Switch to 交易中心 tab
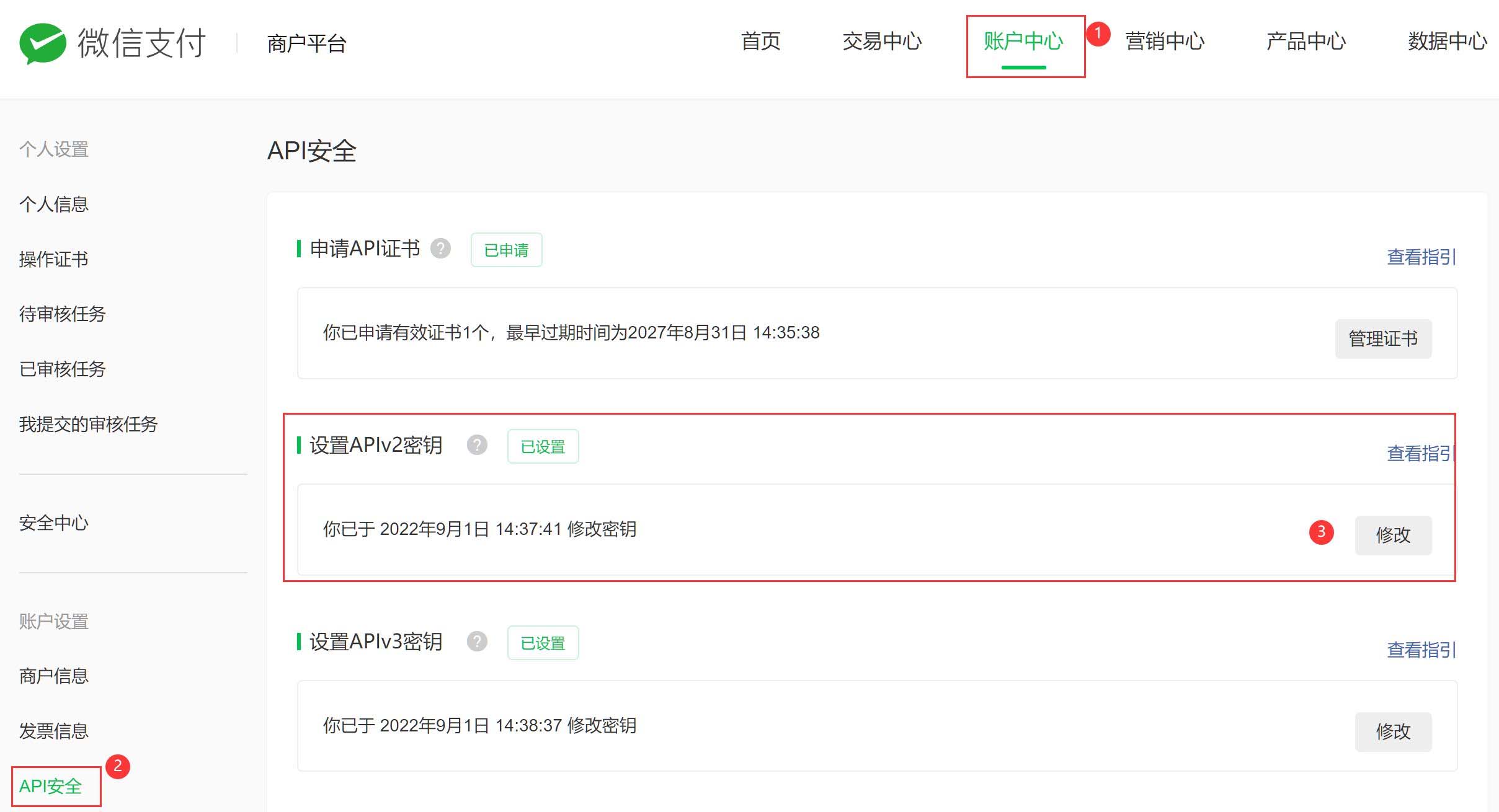Screen dimensions: 1499x812 point(881,42)
